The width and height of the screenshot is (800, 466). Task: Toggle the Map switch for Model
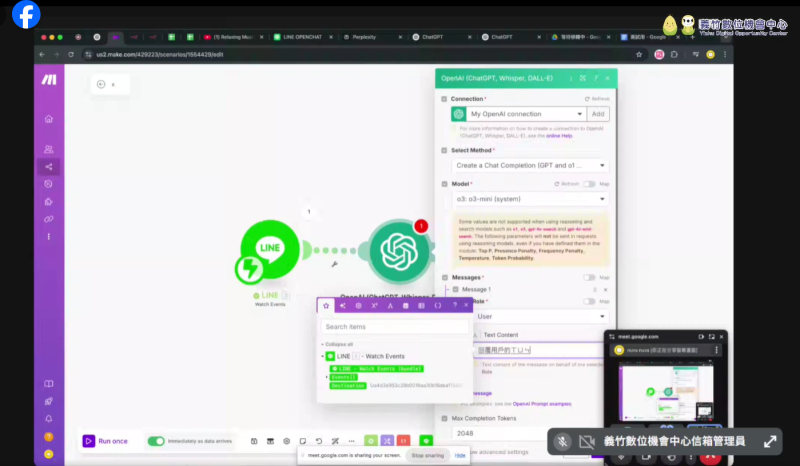coord(590,184)
